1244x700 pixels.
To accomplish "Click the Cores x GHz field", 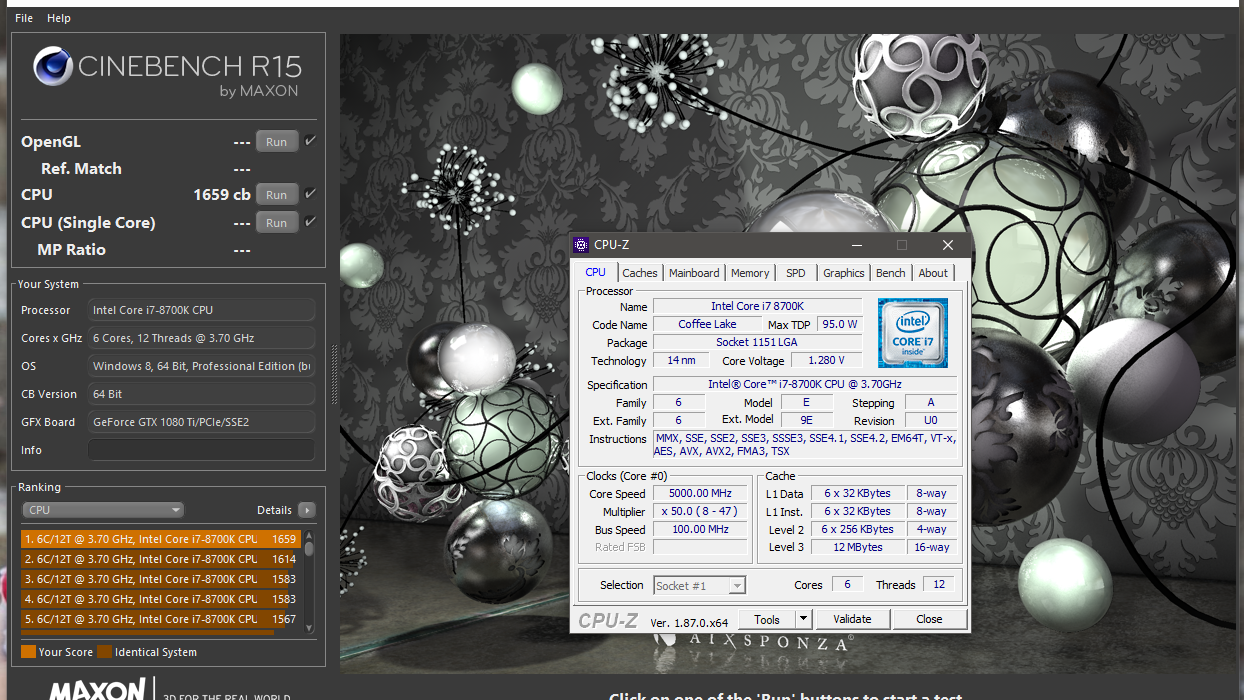I will pos(201,338).
